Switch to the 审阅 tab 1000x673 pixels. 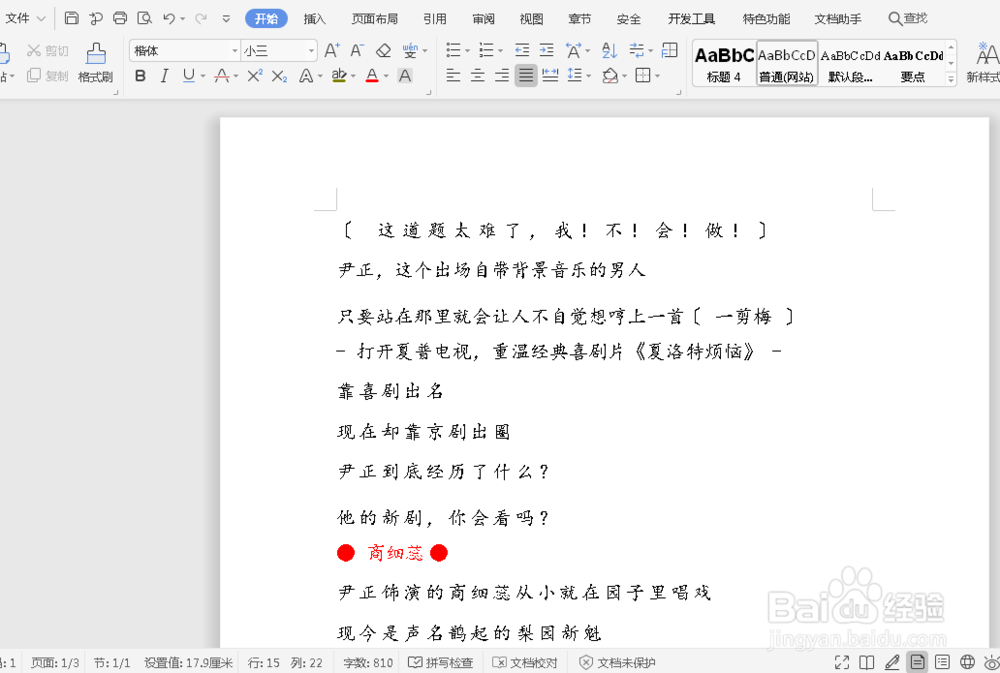tap(483, 19)
